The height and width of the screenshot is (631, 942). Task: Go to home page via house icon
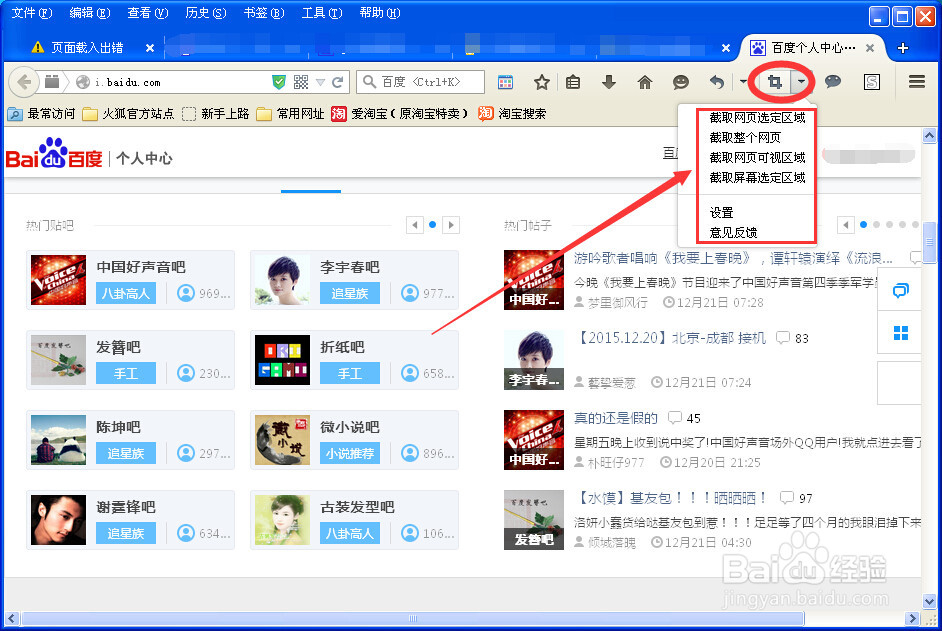645,82
